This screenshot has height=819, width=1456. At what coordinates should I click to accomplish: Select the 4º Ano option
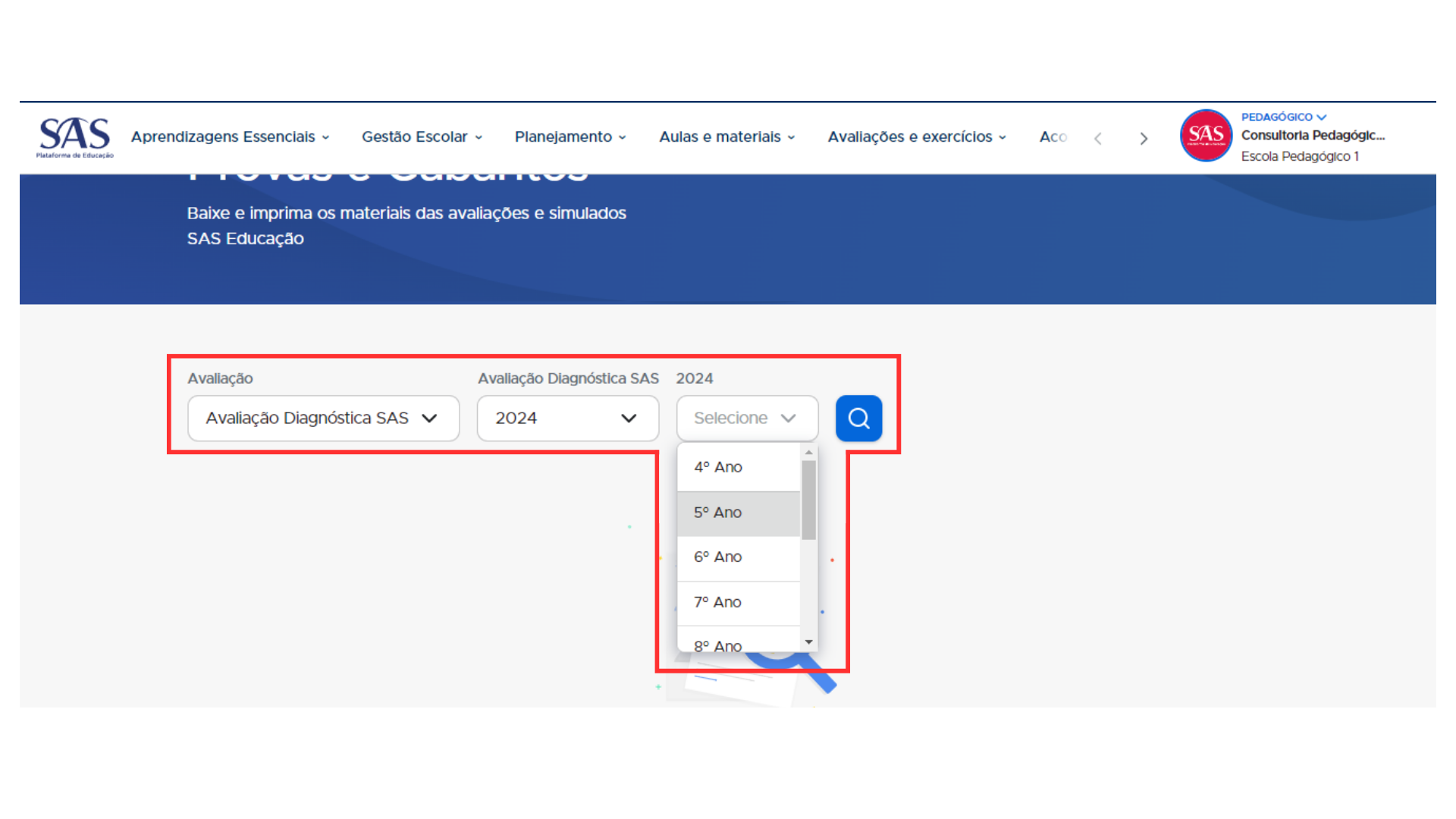739,467
